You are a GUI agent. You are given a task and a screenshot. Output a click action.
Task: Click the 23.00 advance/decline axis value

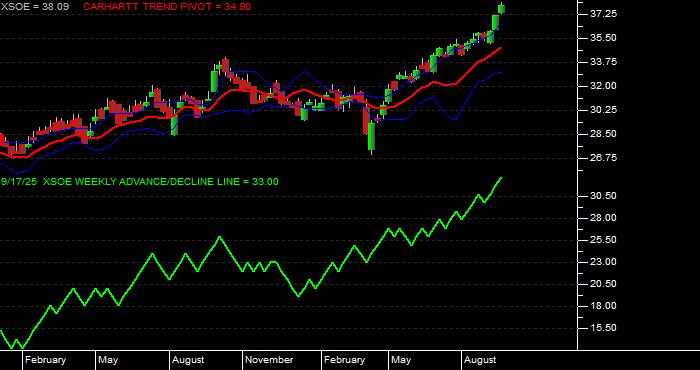pos(603,262)
